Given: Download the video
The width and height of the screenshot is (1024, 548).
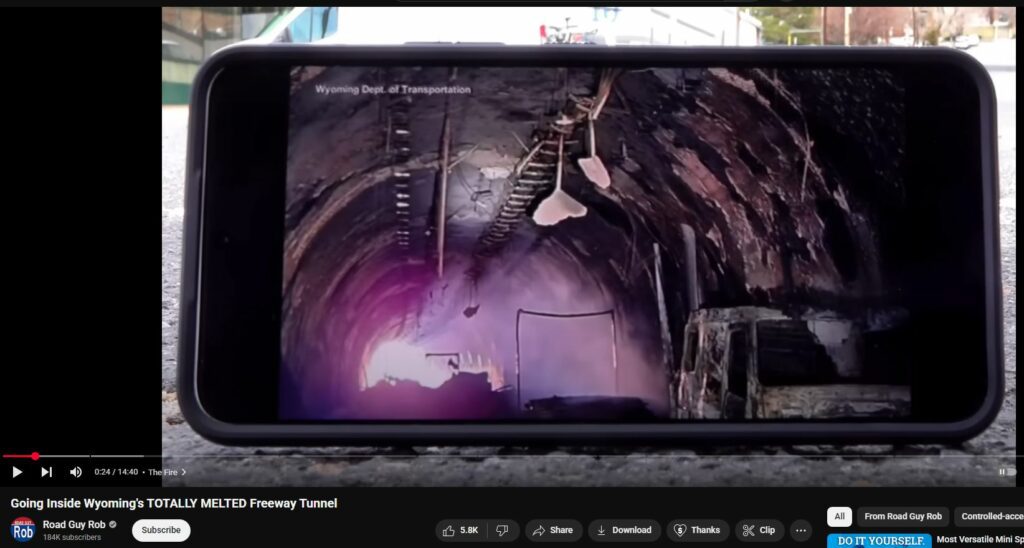Looking at the screenshot, I should pos(624,530).
